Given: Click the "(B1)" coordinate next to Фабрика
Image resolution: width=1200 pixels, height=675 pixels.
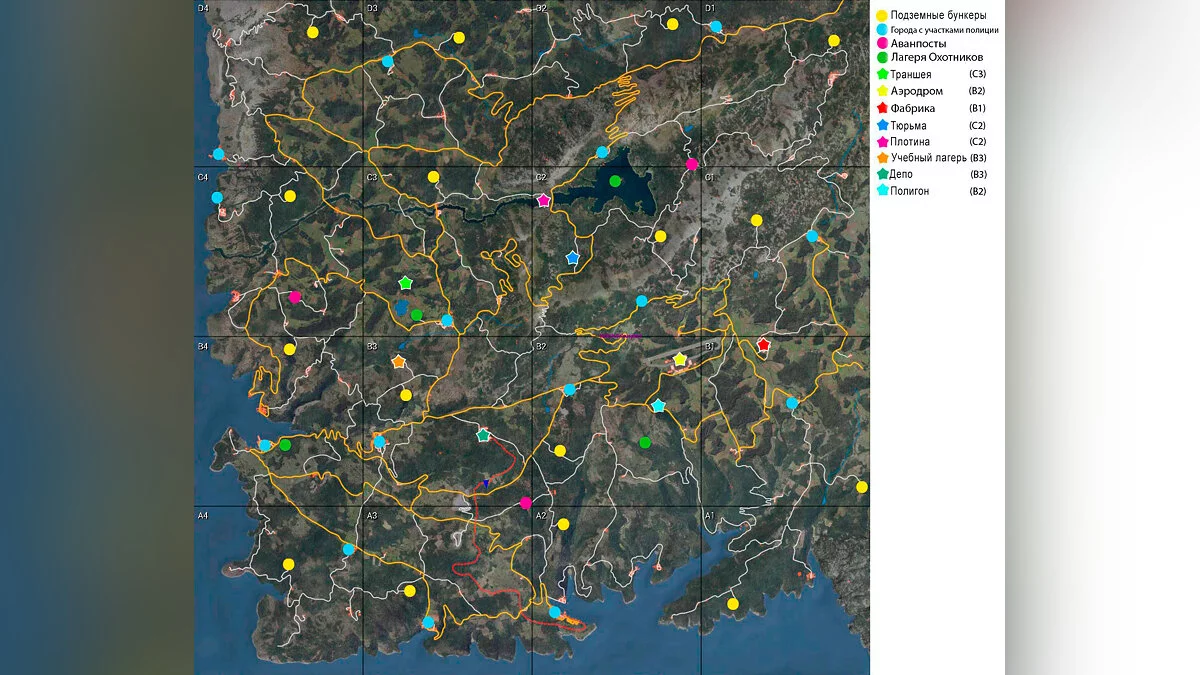Looking at the screenshot, I should click(x=978, y=108).
